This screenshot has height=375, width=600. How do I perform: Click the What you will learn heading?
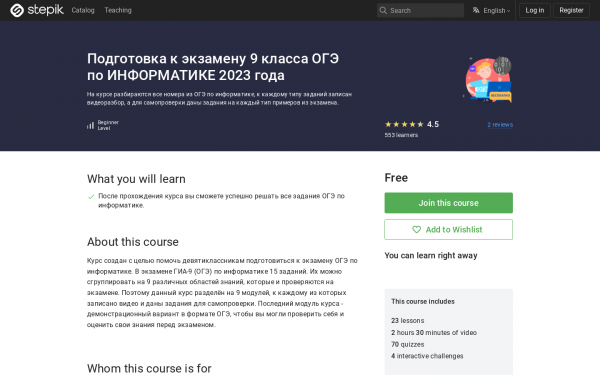pyautogui.click(x=136, y=179)
